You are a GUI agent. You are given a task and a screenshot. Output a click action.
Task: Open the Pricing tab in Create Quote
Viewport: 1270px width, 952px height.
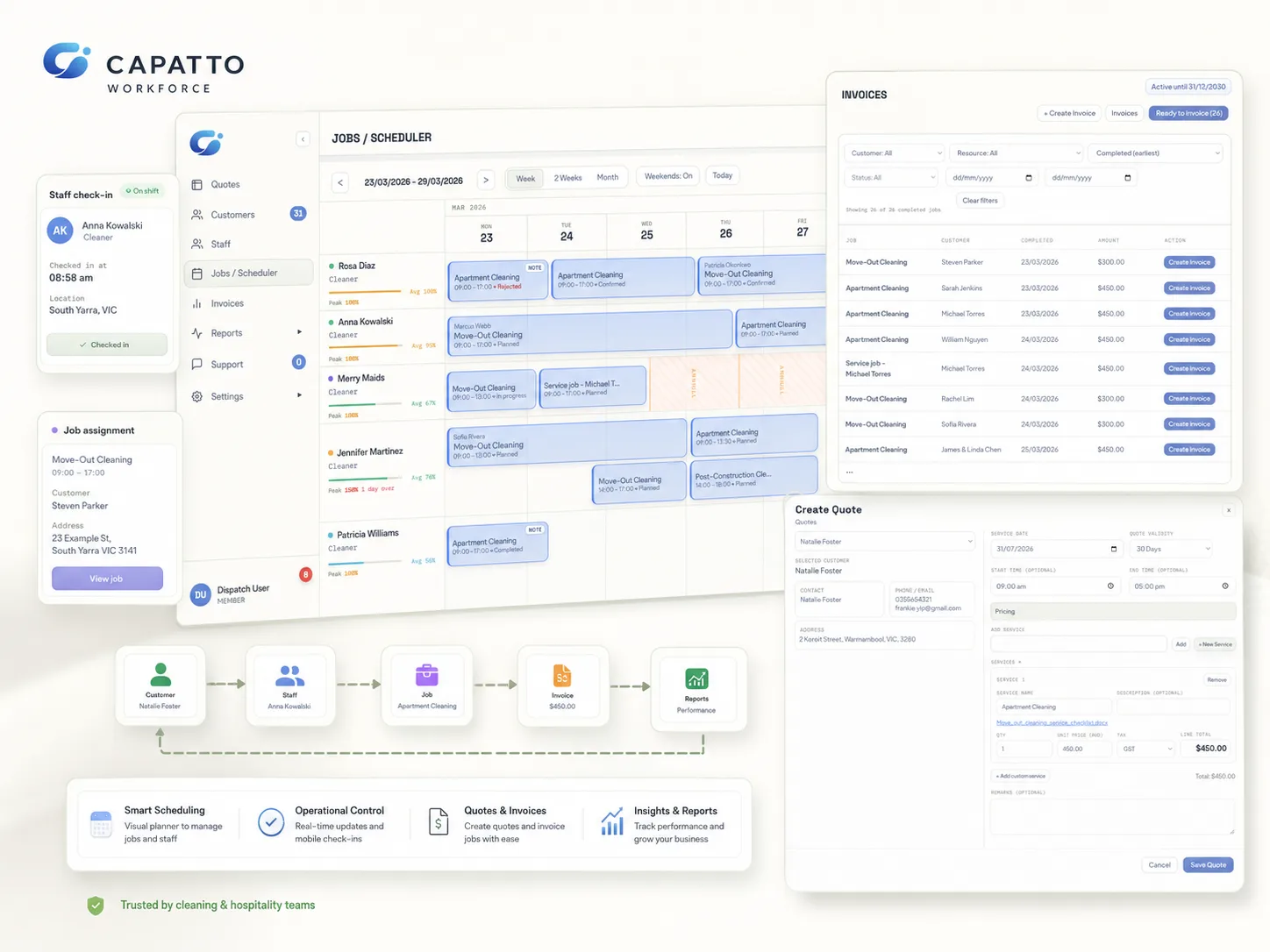[1113, 611]
